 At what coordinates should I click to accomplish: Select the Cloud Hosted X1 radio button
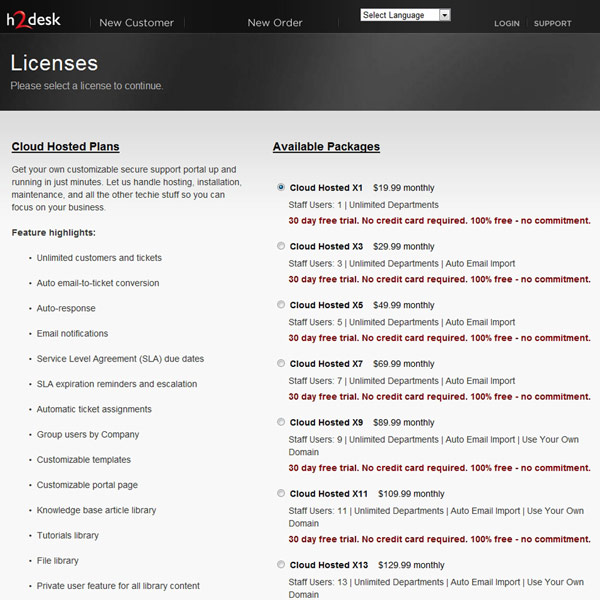point(281,187)
